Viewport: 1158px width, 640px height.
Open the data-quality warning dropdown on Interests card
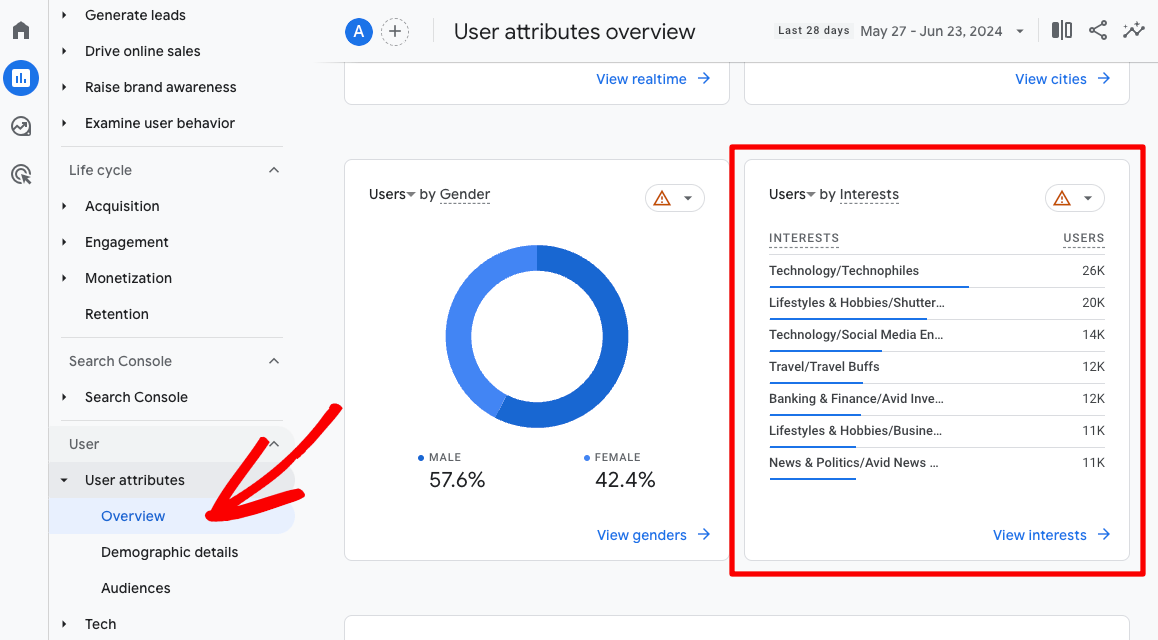pos(1075,198)
